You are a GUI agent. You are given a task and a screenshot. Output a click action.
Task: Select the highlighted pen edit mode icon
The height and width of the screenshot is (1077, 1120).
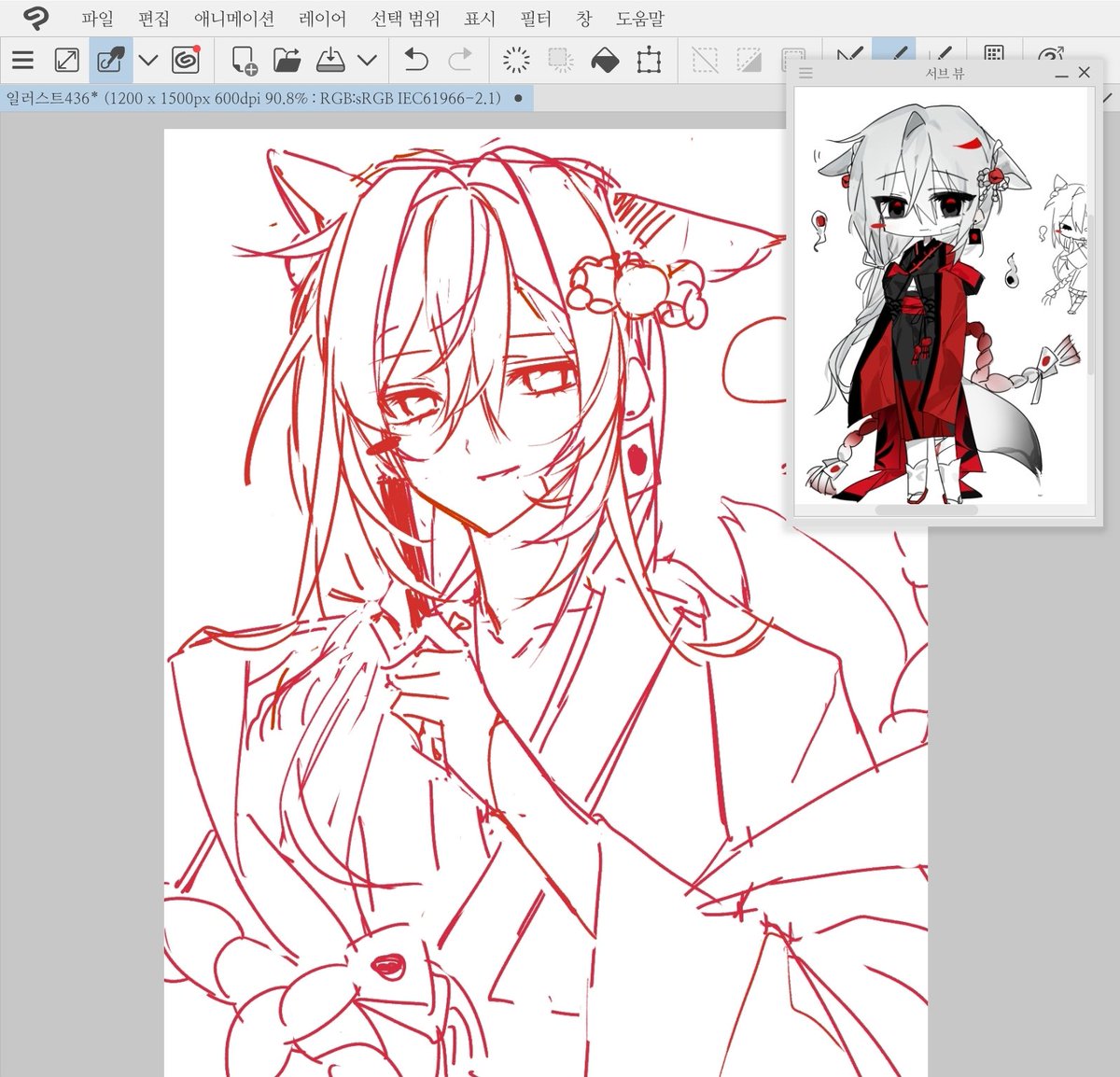coord(111,61)
